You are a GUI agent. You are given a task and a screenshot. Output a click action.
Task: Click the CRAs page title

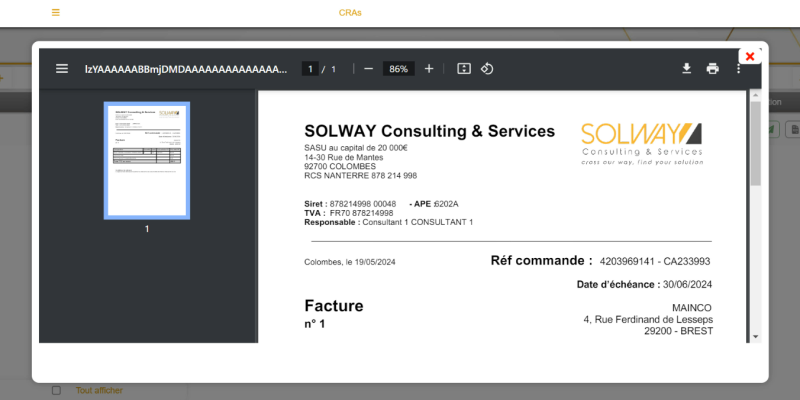point(350,13)
